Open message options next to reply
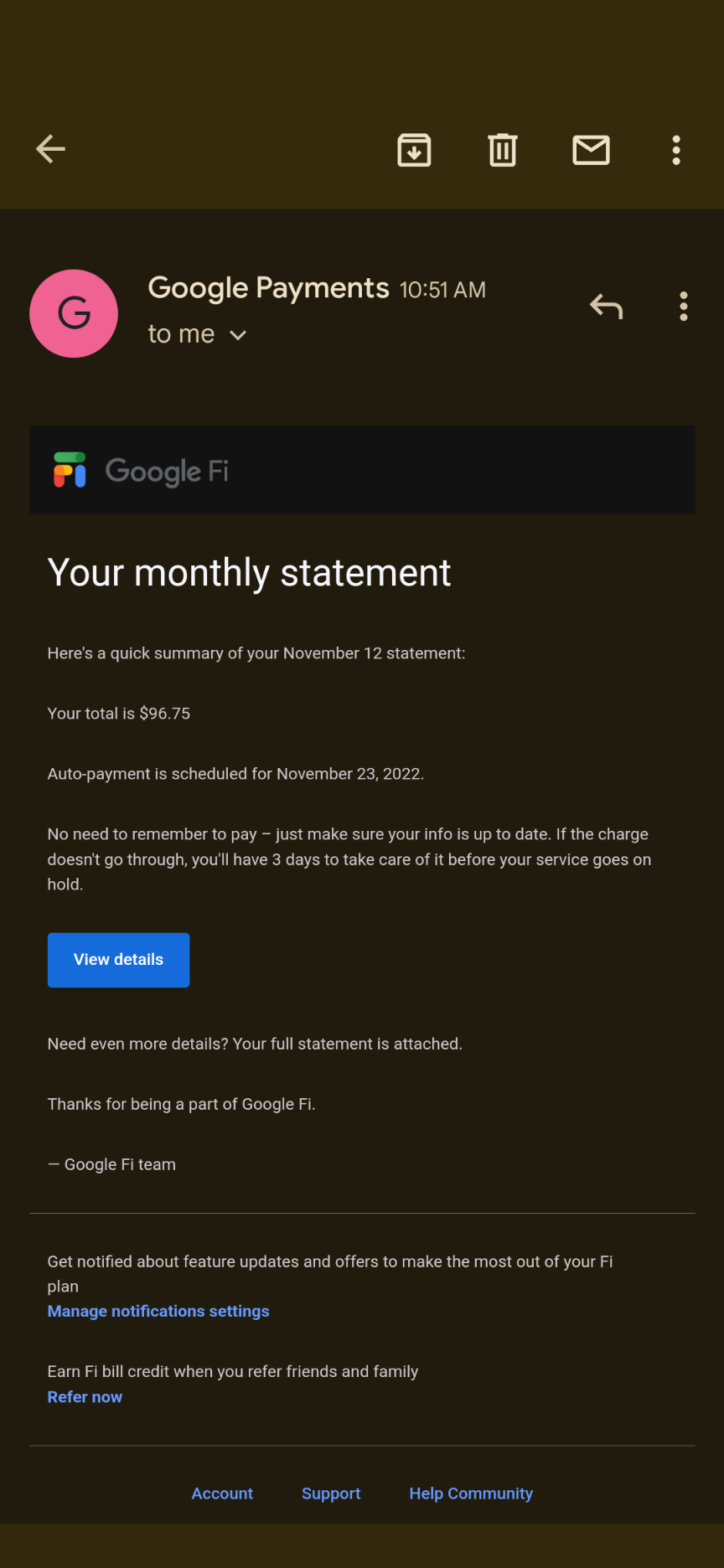 click(x=684, y=307)
